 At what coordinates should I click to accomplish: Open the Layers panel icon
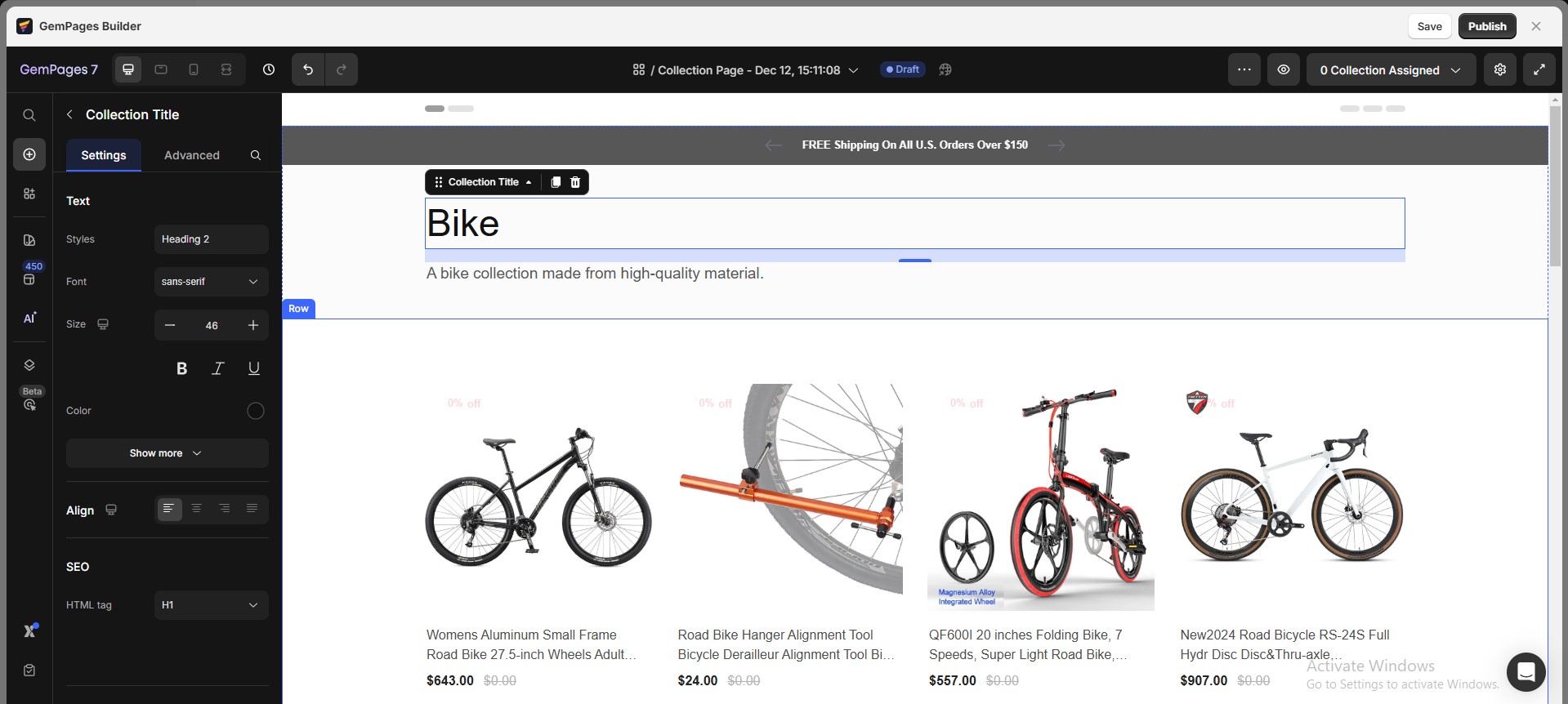coord(29,365)
